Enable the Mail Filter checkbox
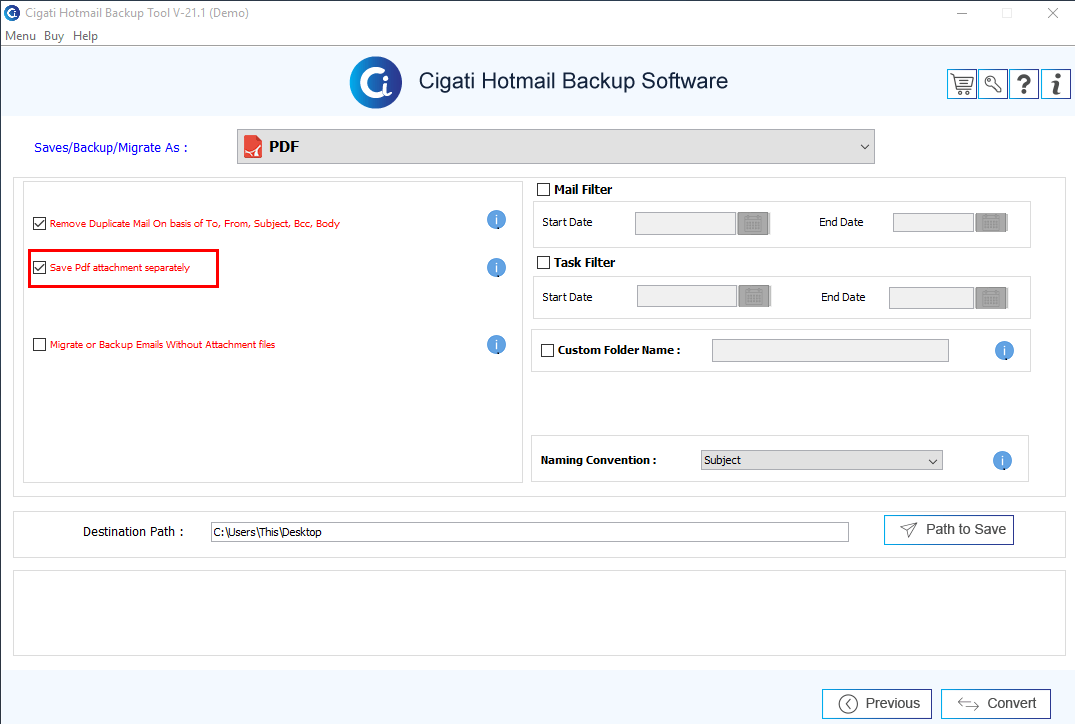This screenshot has width=1075, height=724. point(544,189)
